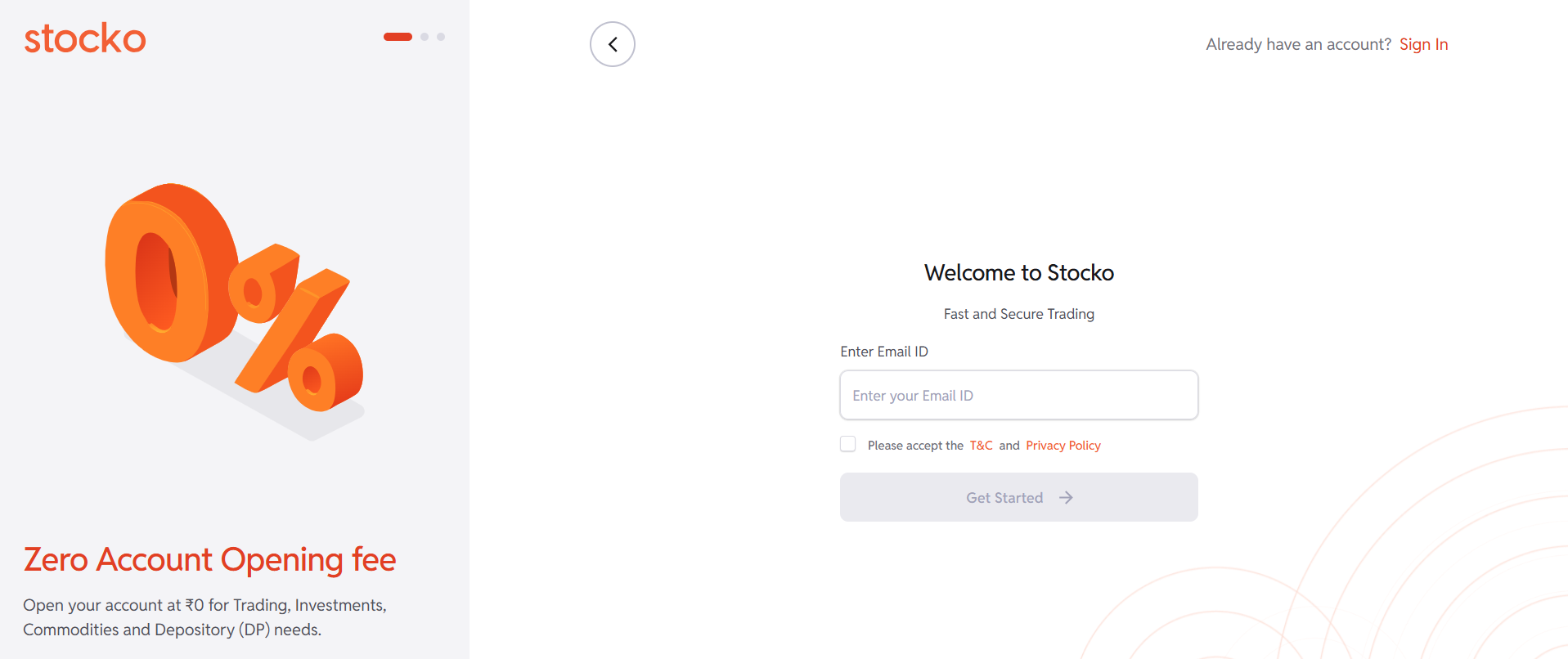Click the 'Already have an account?' text

tap(1298, 44)
